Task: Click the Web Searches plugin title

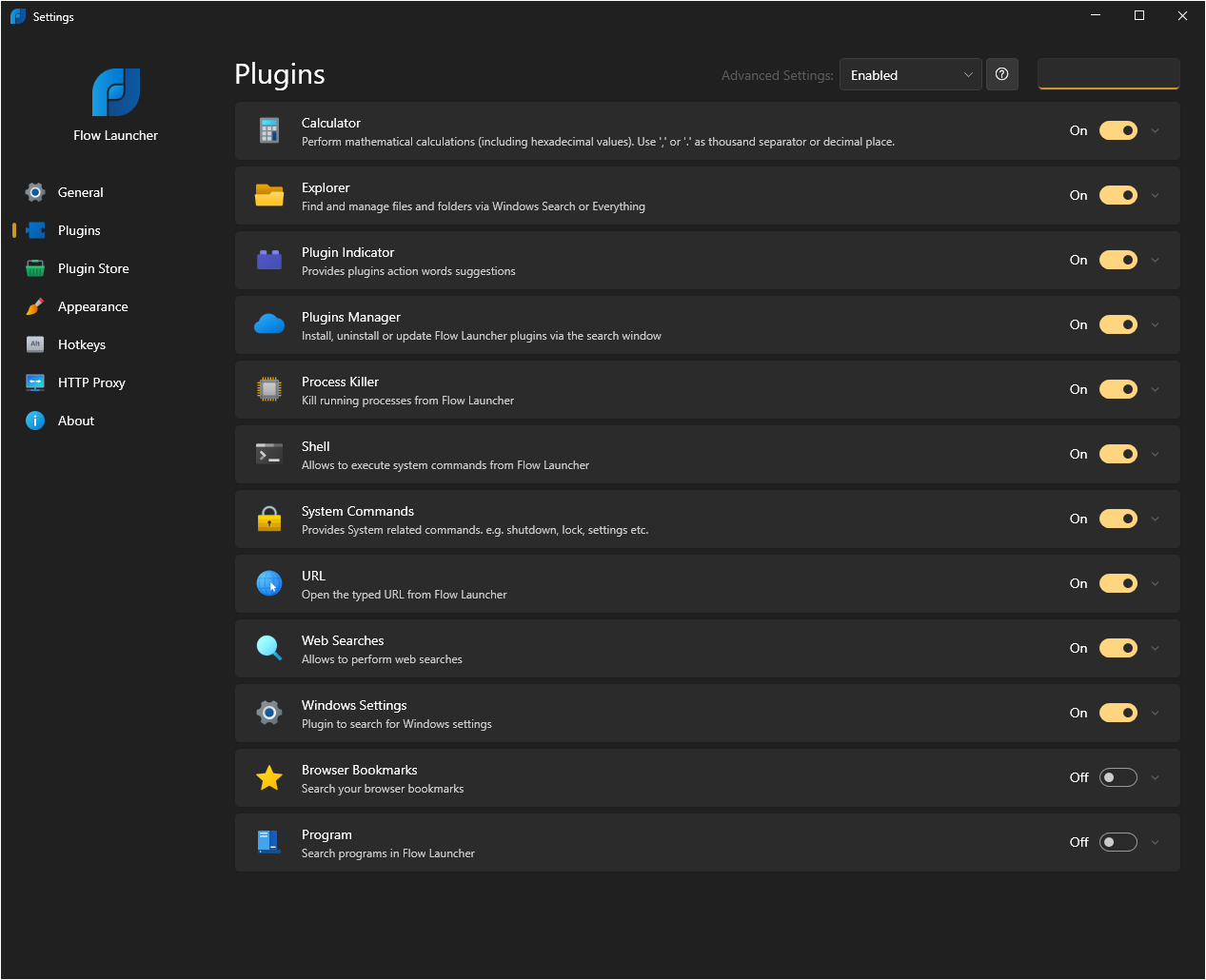Action: [x=343, y=640]
